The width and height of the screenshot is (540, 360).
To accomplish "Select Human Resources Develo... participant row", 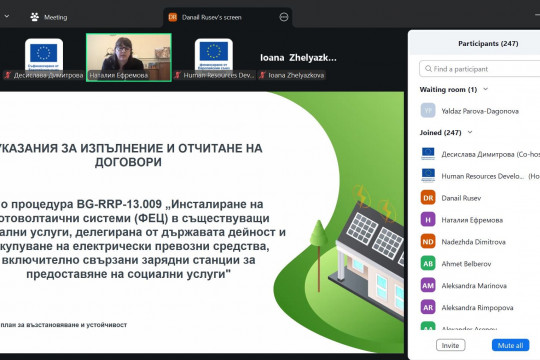I will pos(479,176).
